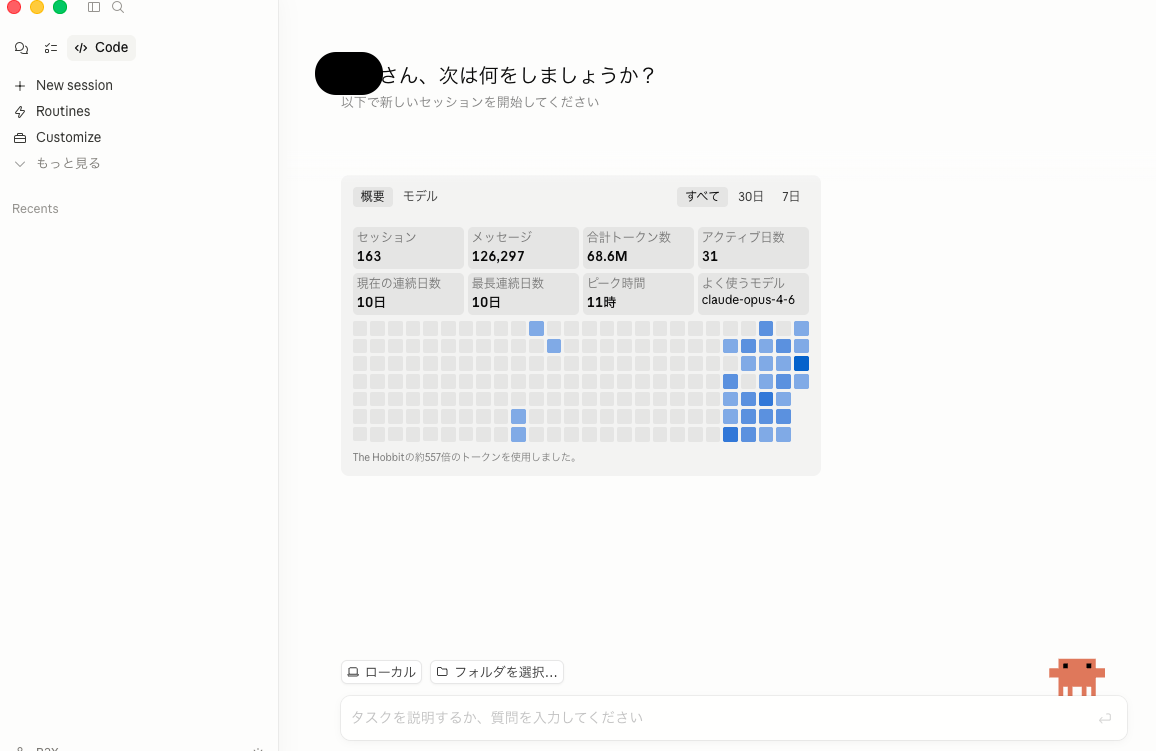The image size is (1156, 751).
Task: Click the submit arrow in the input box
Action: point(1105,717)
